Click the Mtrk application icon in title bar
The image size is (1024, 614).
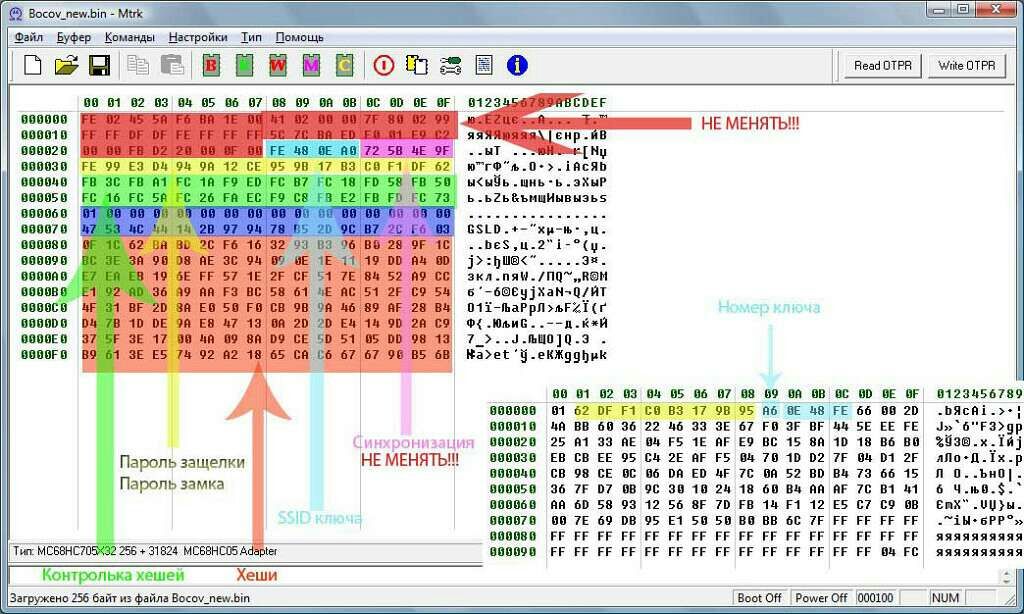(x=16, y=13)
